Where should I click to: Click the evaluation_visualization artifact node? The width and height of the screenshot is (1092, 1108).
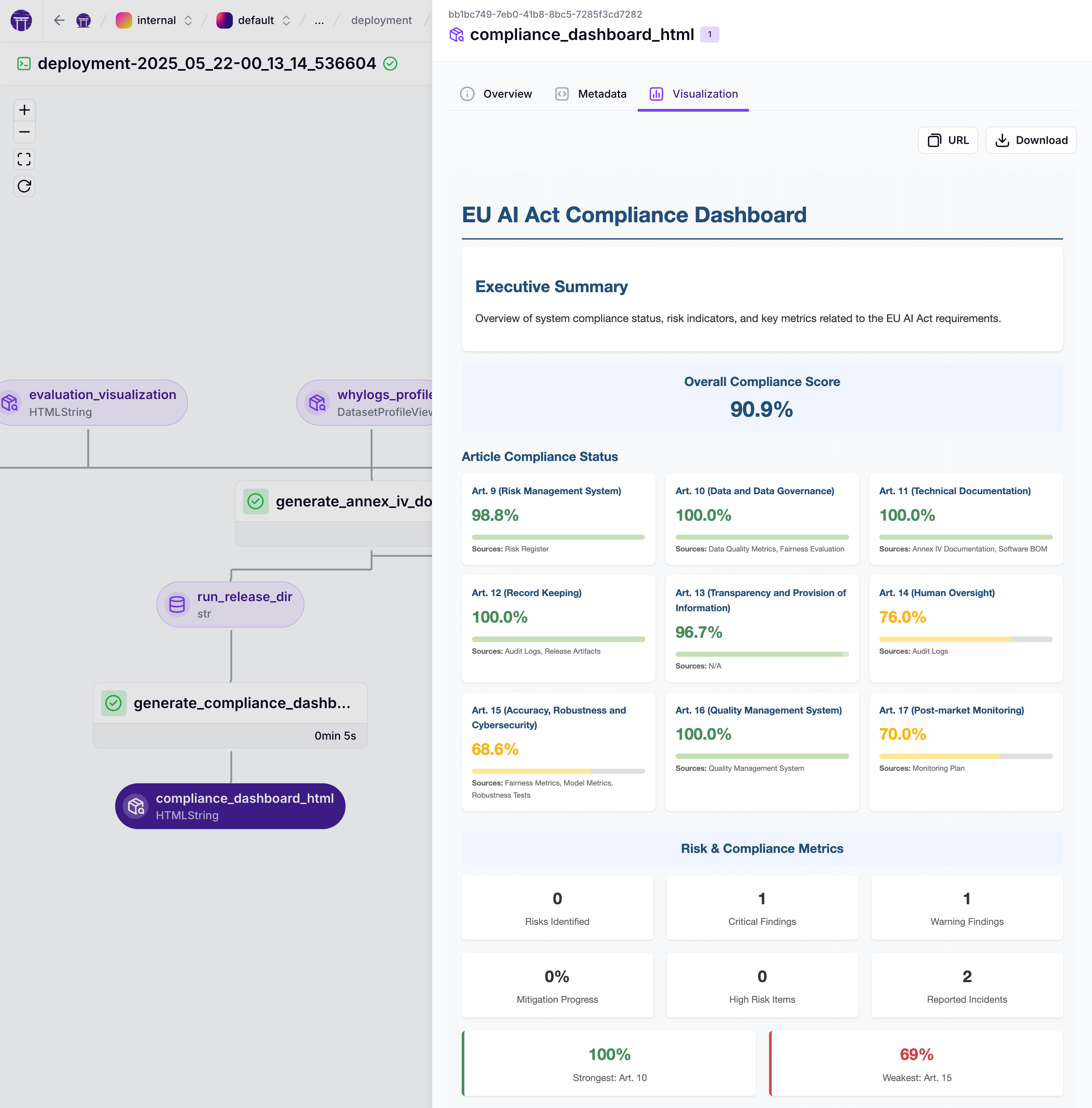(92, 402)
